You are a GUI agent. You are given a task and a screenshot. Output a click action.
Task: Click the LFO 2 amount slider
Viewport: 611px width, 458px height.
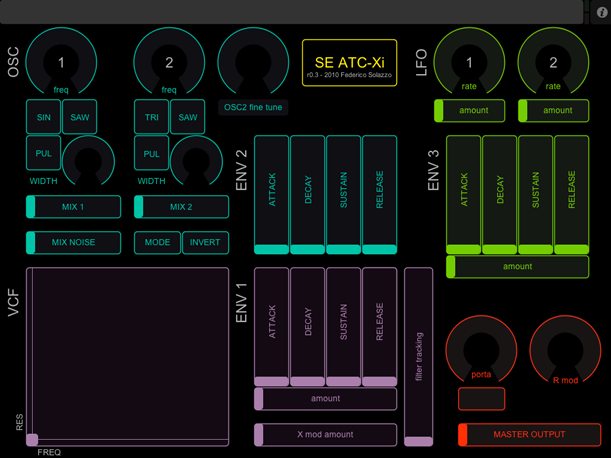pyautogui.click(x=554, y=111)
